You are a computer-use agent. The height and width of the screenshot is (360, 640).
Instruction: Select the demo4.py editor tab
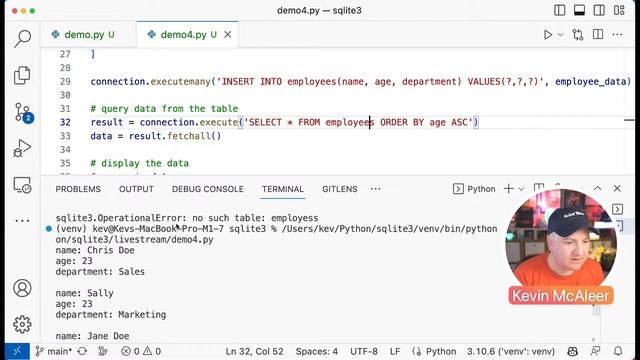(183, 35)
